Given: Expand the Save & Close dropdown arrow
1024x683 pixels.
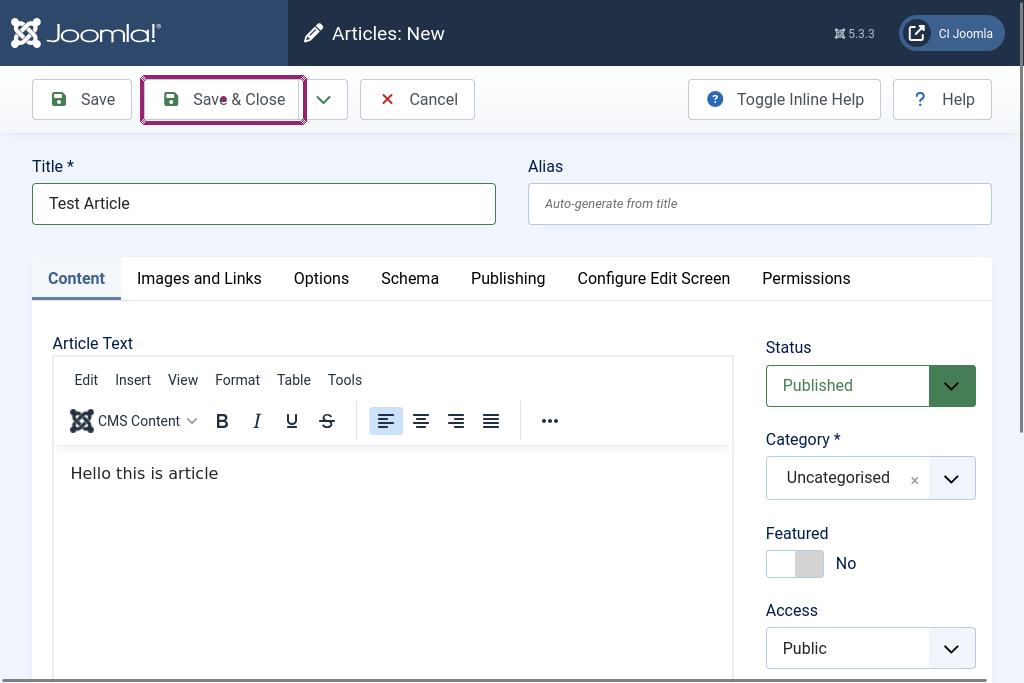Looking at the screenshot, I should (323, 100).
